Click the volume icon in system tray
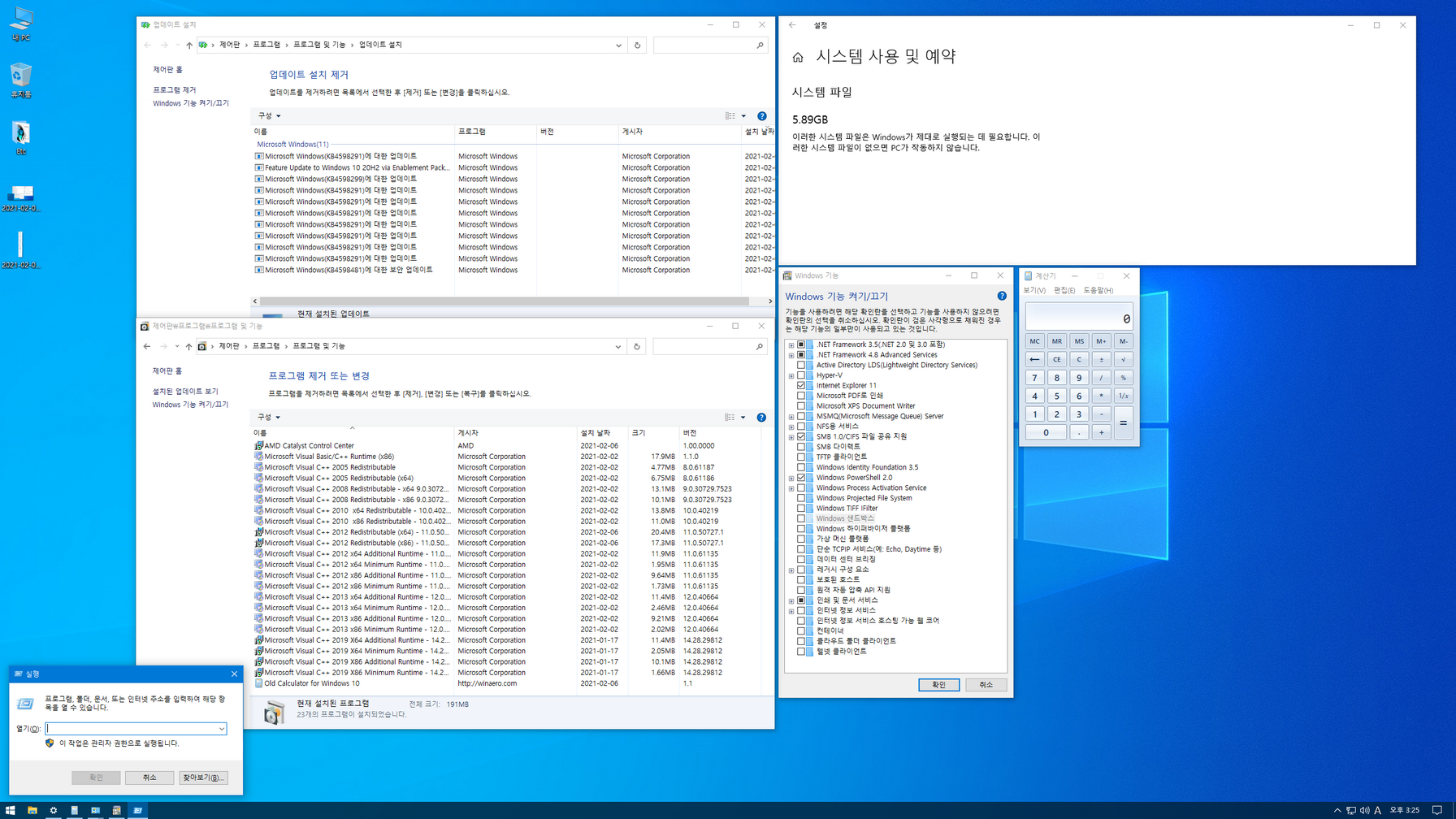Screen dimensions: 1456x819 (1364, 810)
